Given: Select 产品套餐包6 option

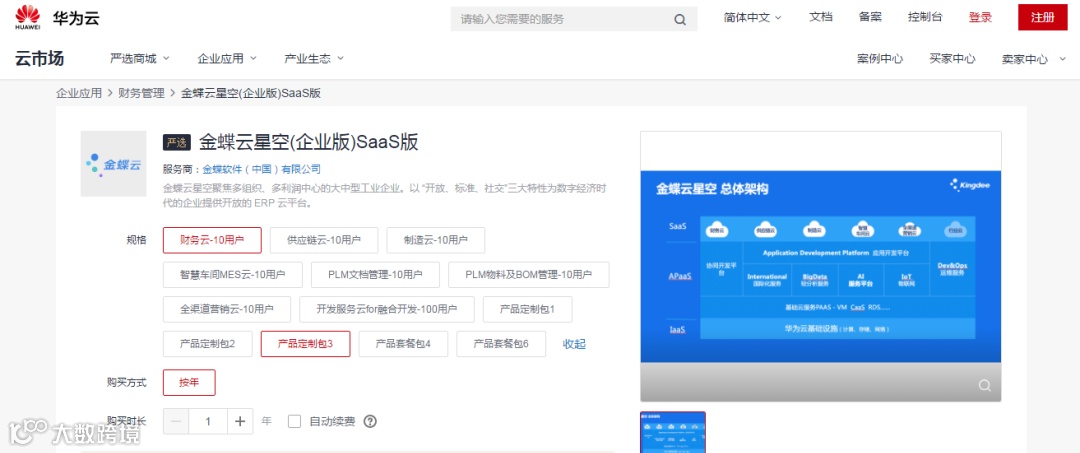Looking at the screenshot, I should pyautogui.click(x=501, y=344).
